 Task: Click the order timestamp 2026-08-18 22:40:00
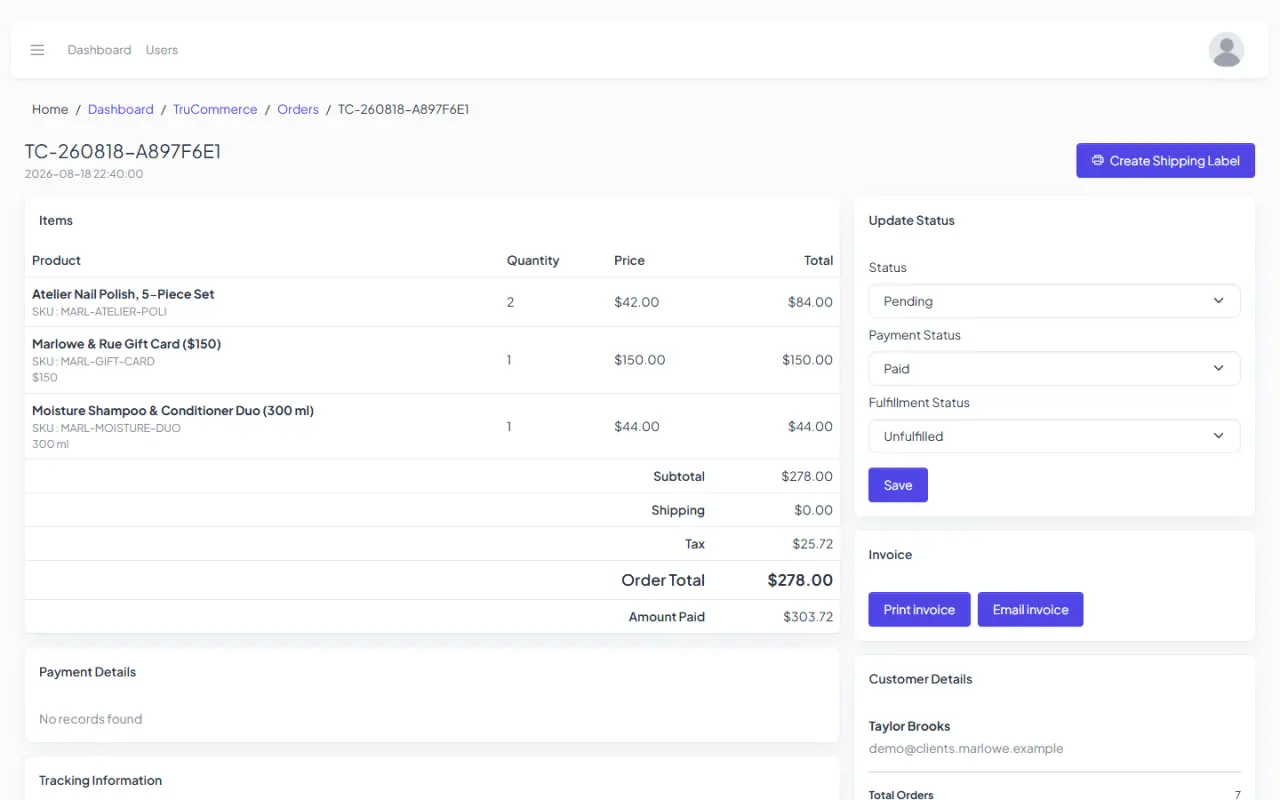pos(84,174)
